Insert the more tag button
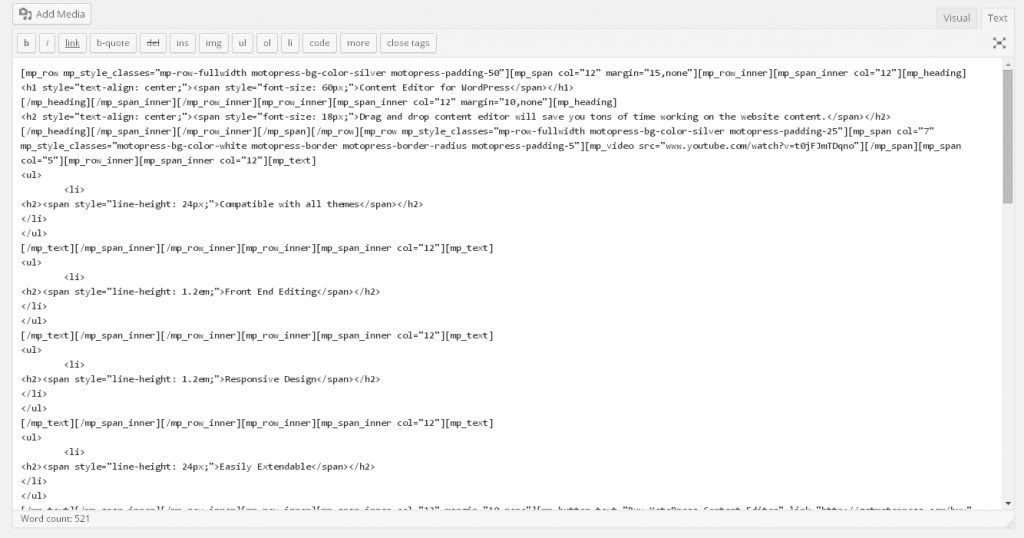 point(357,43)
